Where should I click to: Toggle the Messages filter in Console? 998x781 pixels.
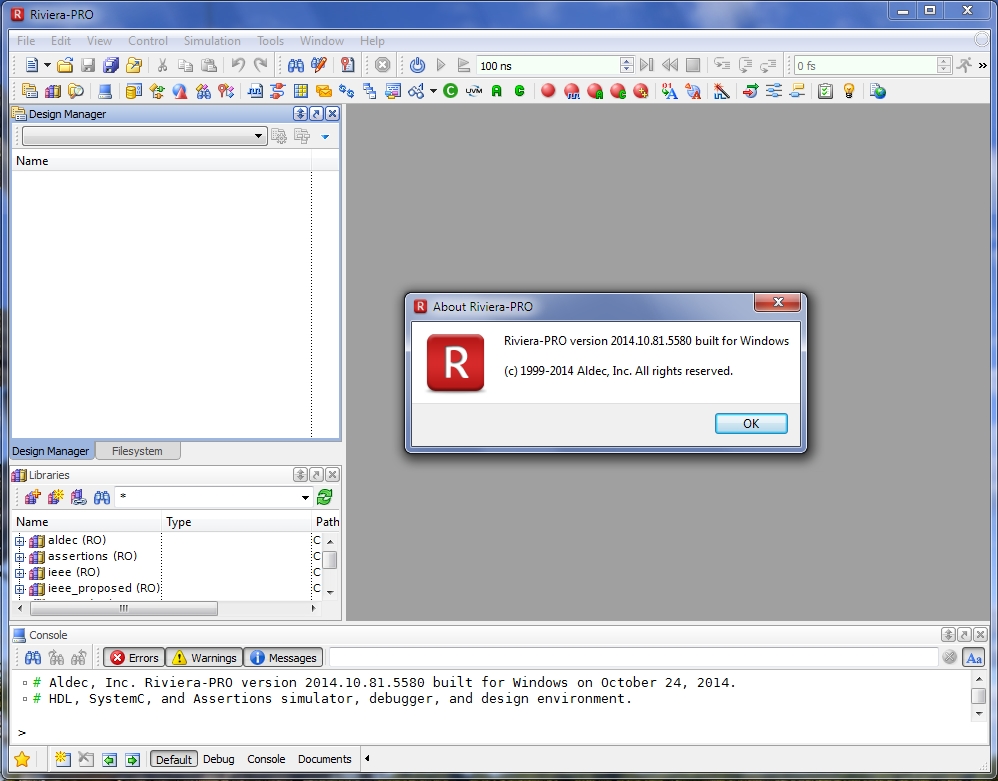pos(283,658)
